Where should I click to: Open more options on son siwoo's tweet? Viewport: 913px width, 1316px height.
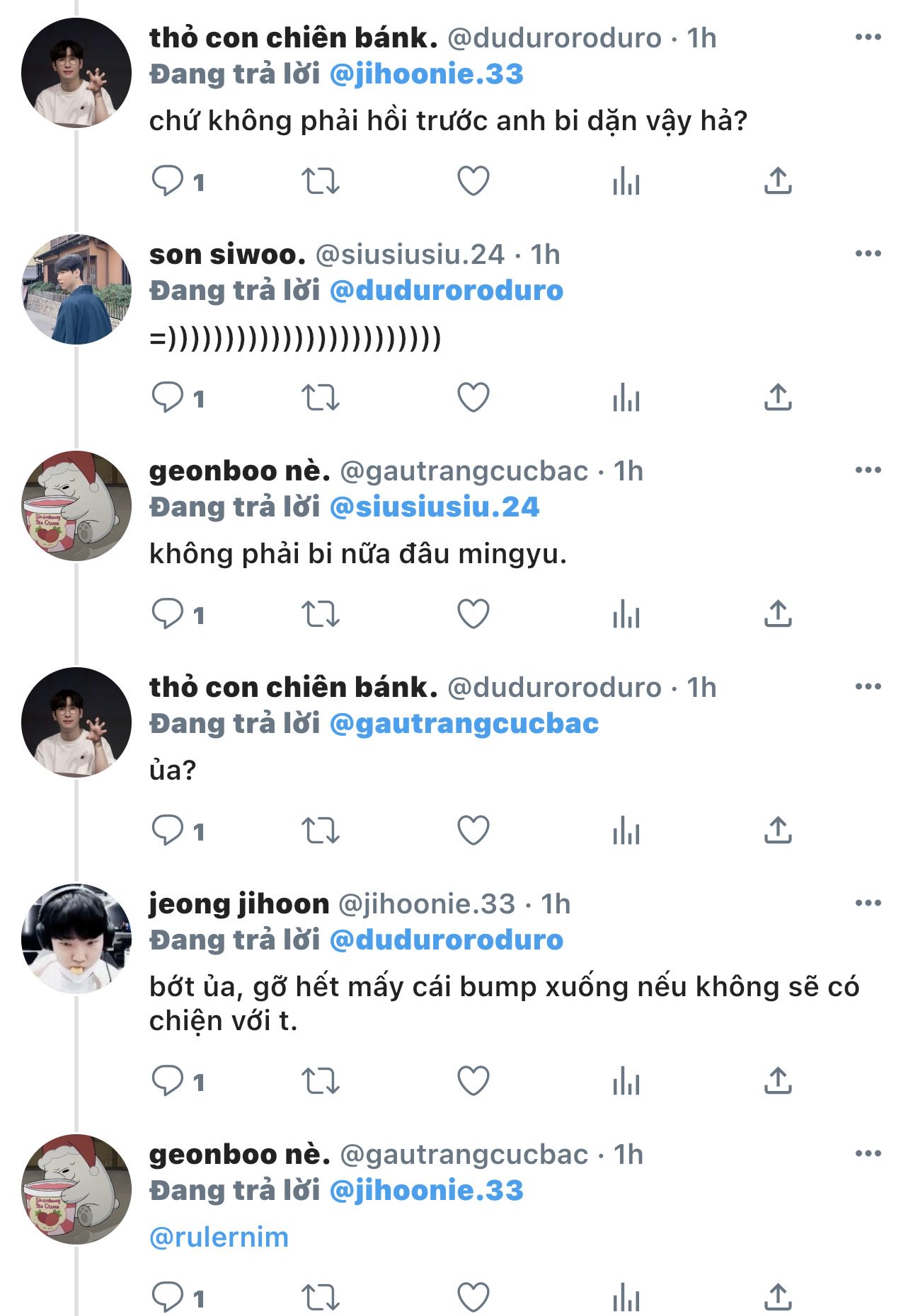868,254
